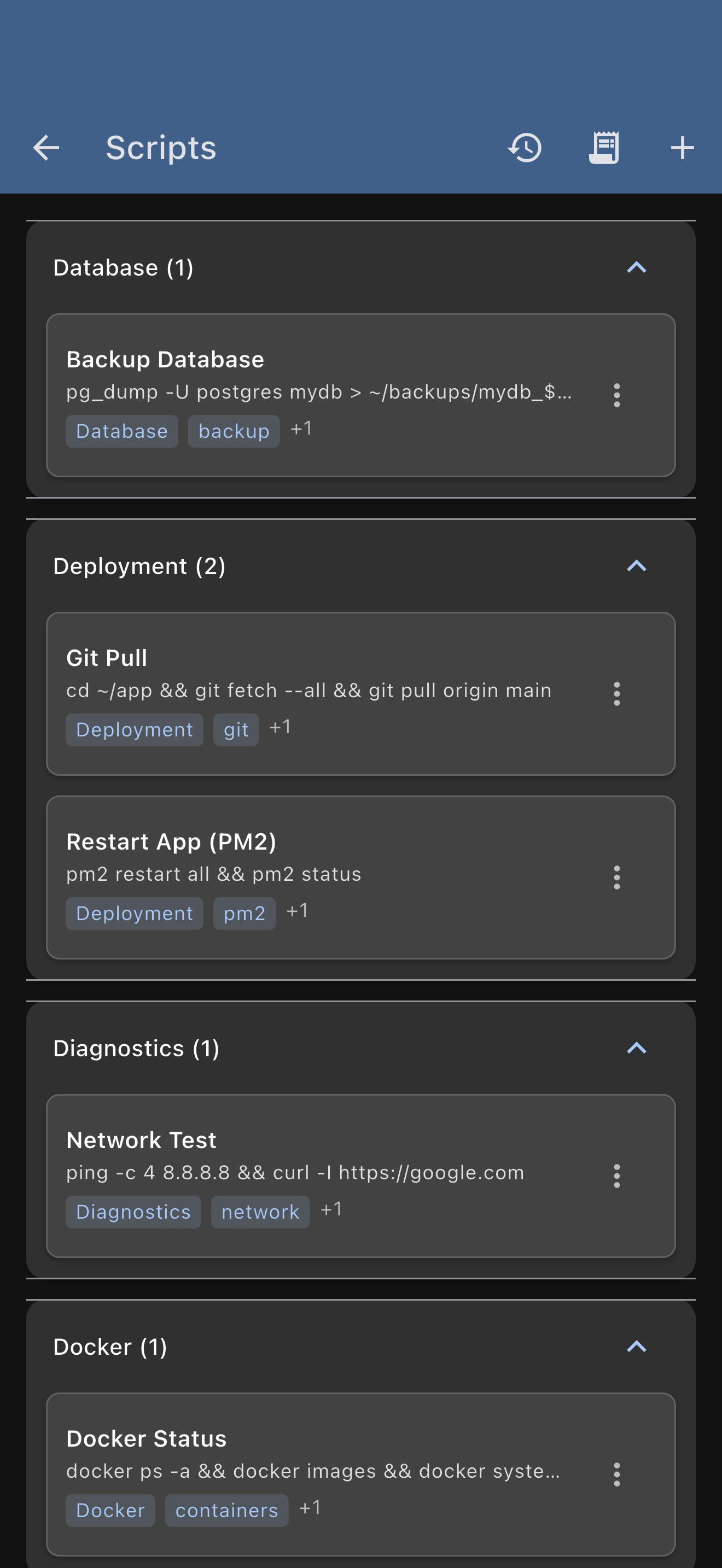
Task: Click the Scripts title in the header
Action: pos(161,147)
